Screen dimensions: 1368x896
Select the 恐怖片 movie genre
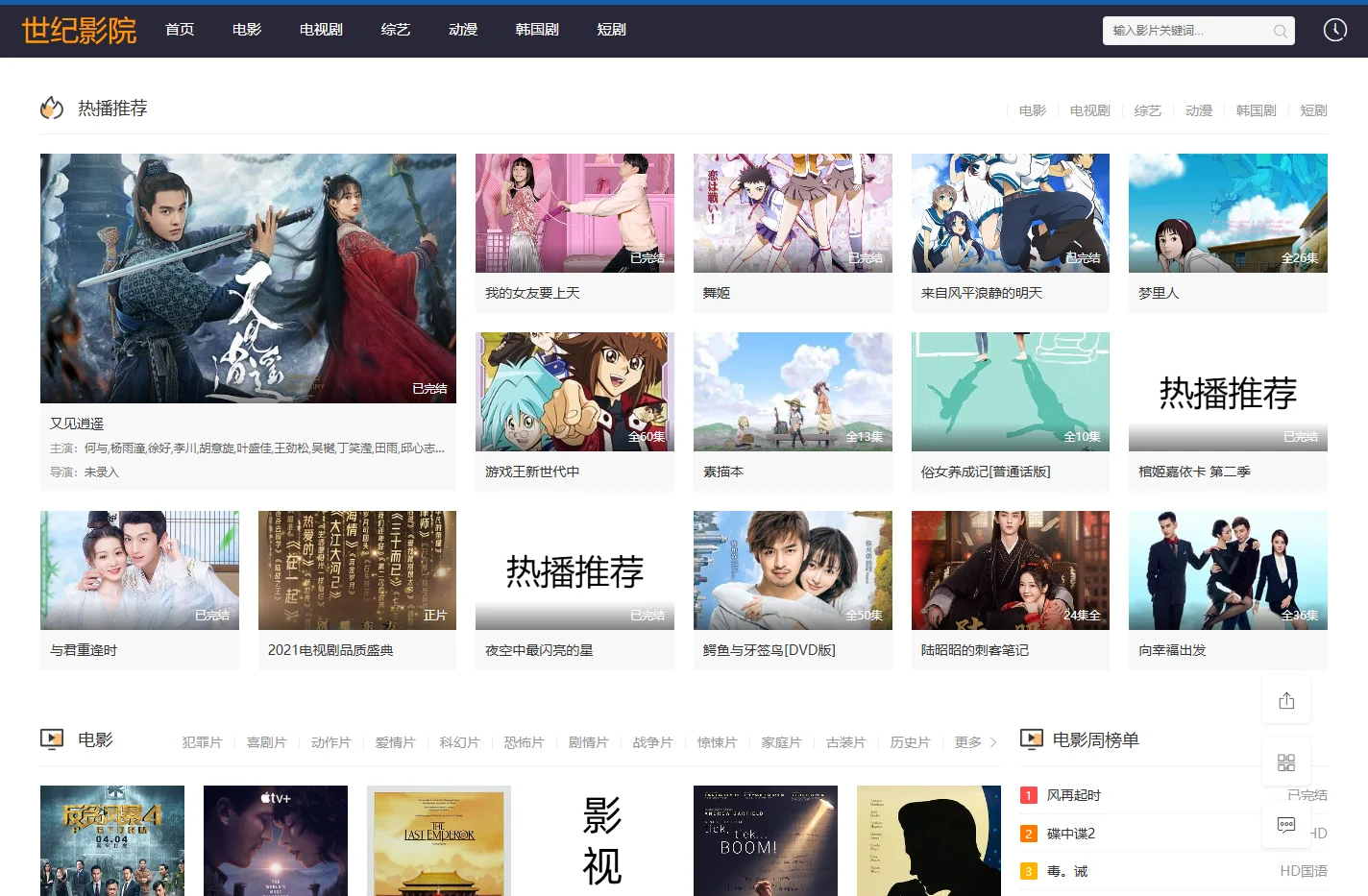[x=524, y=742]
